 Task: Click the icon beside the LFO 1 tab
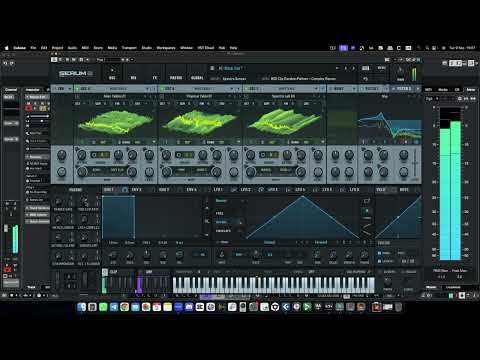(x=234, y=190)
